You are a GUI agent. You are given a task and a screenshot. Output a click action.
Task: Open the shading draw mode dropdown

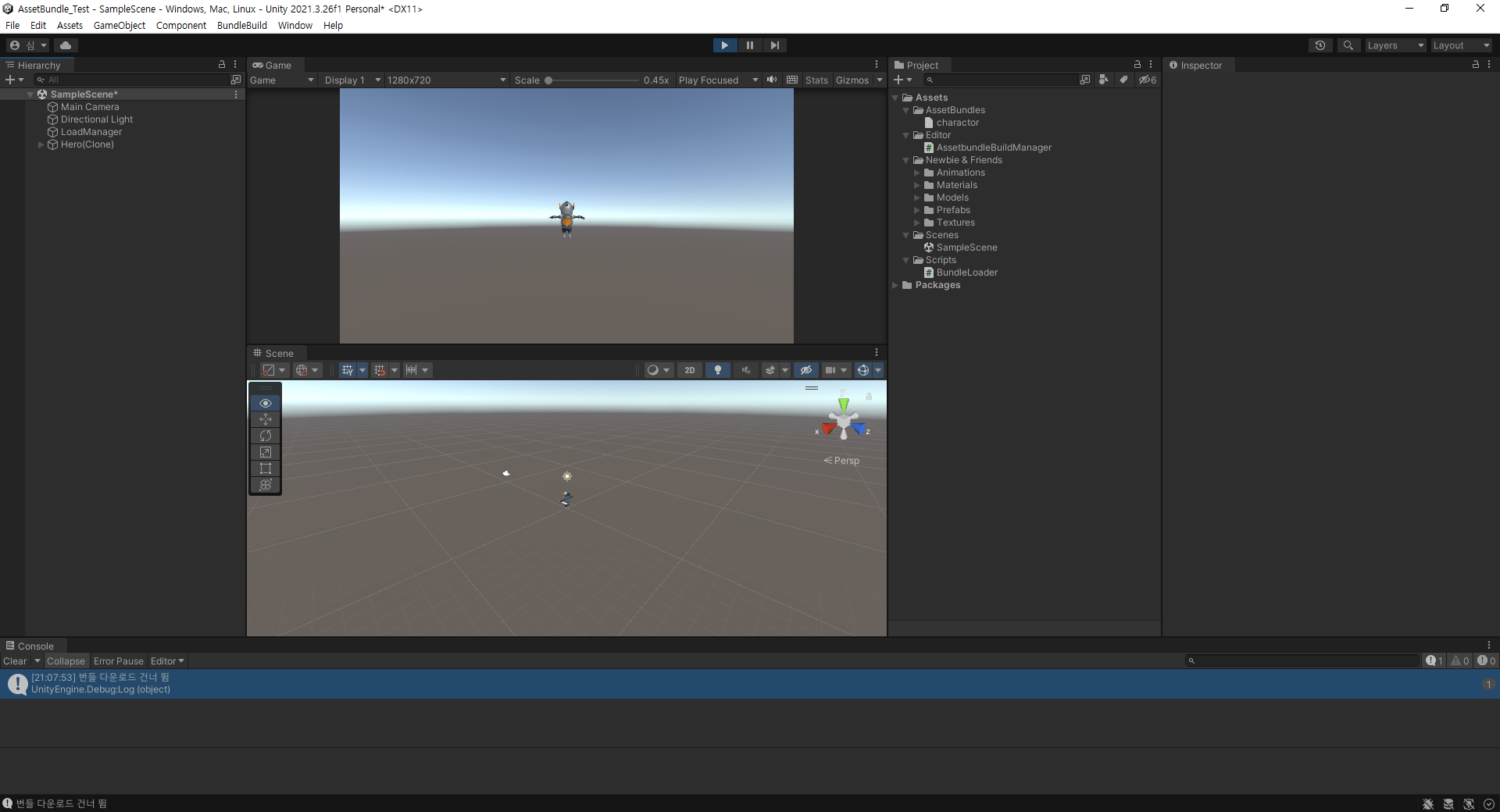[658, 370]
